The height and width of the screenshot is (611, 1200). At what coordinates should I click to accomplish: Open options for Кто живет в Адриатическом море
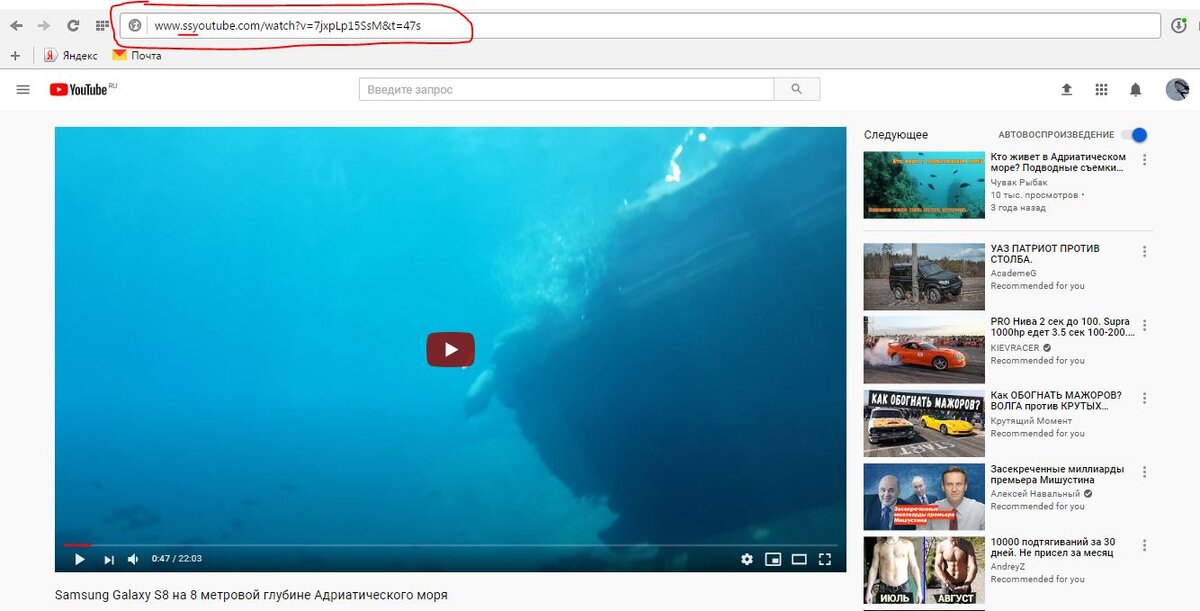(1144, 160)
